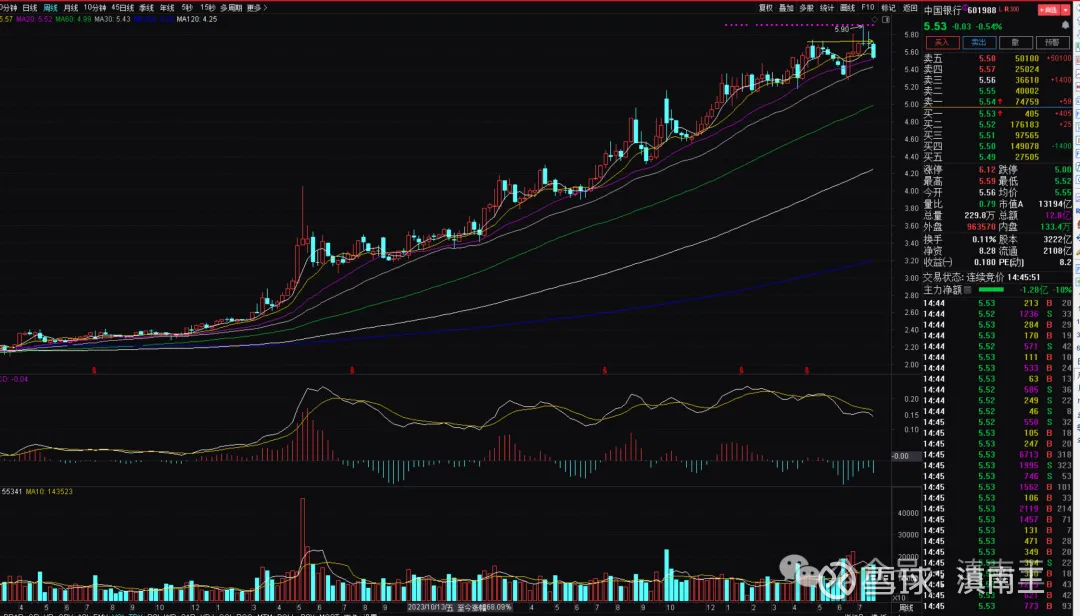Image resolution: width=1080 pixels, height=616 pixels.
Task: Click the blue 卖出 sell button
Action: tap(979, 42)
